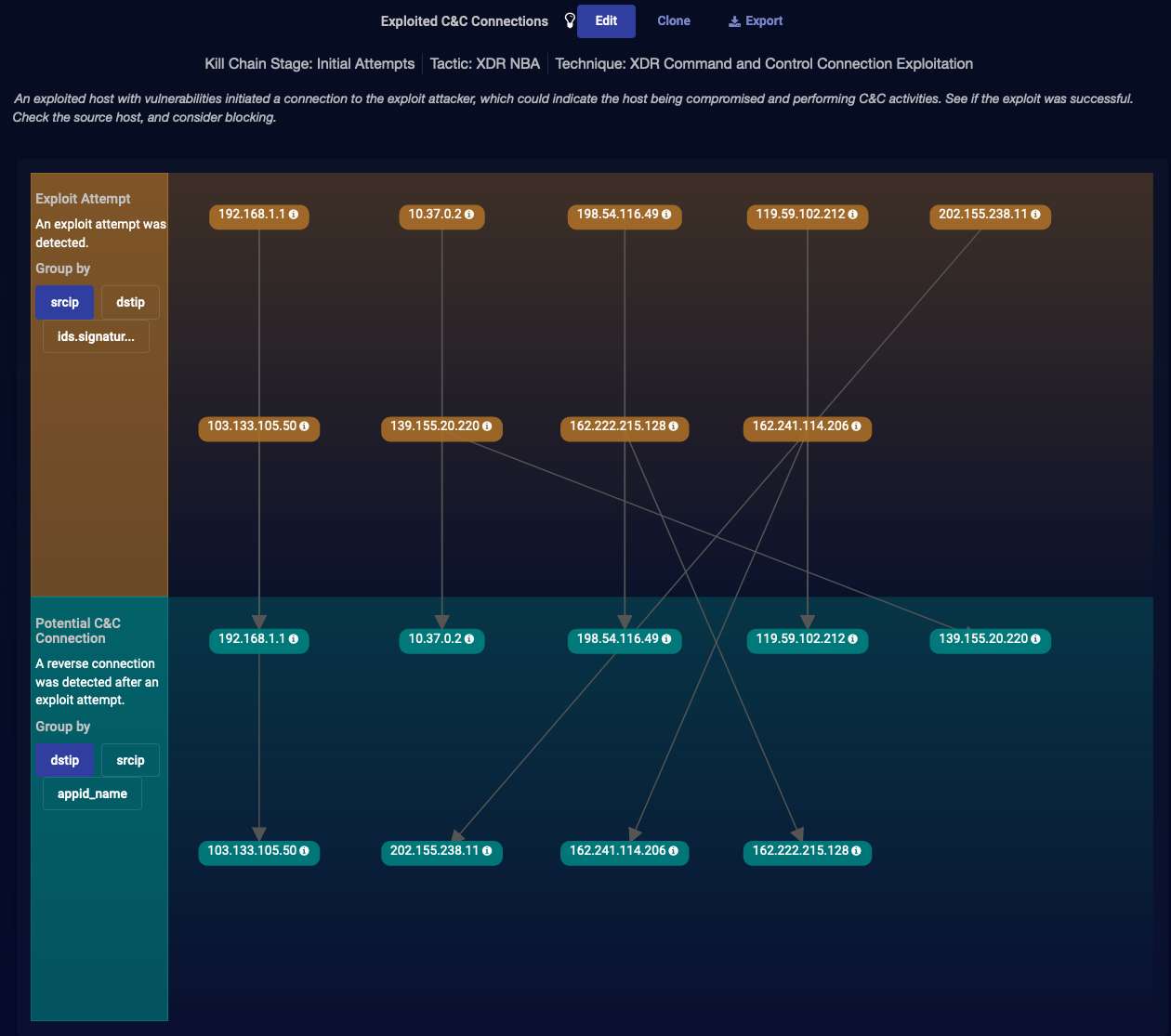Group Exploit Attempt by srcip
This screenshot has height=1036, width=1171.
pos(65,303)
